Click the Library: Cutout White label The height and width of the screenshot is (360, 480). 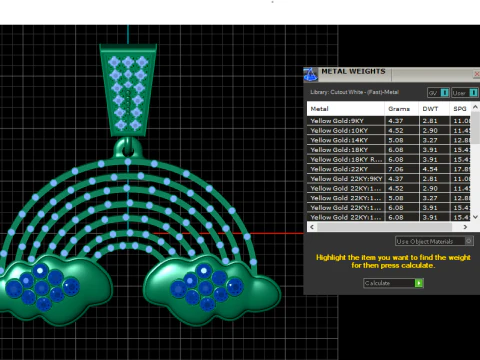[x=354, y=92]
